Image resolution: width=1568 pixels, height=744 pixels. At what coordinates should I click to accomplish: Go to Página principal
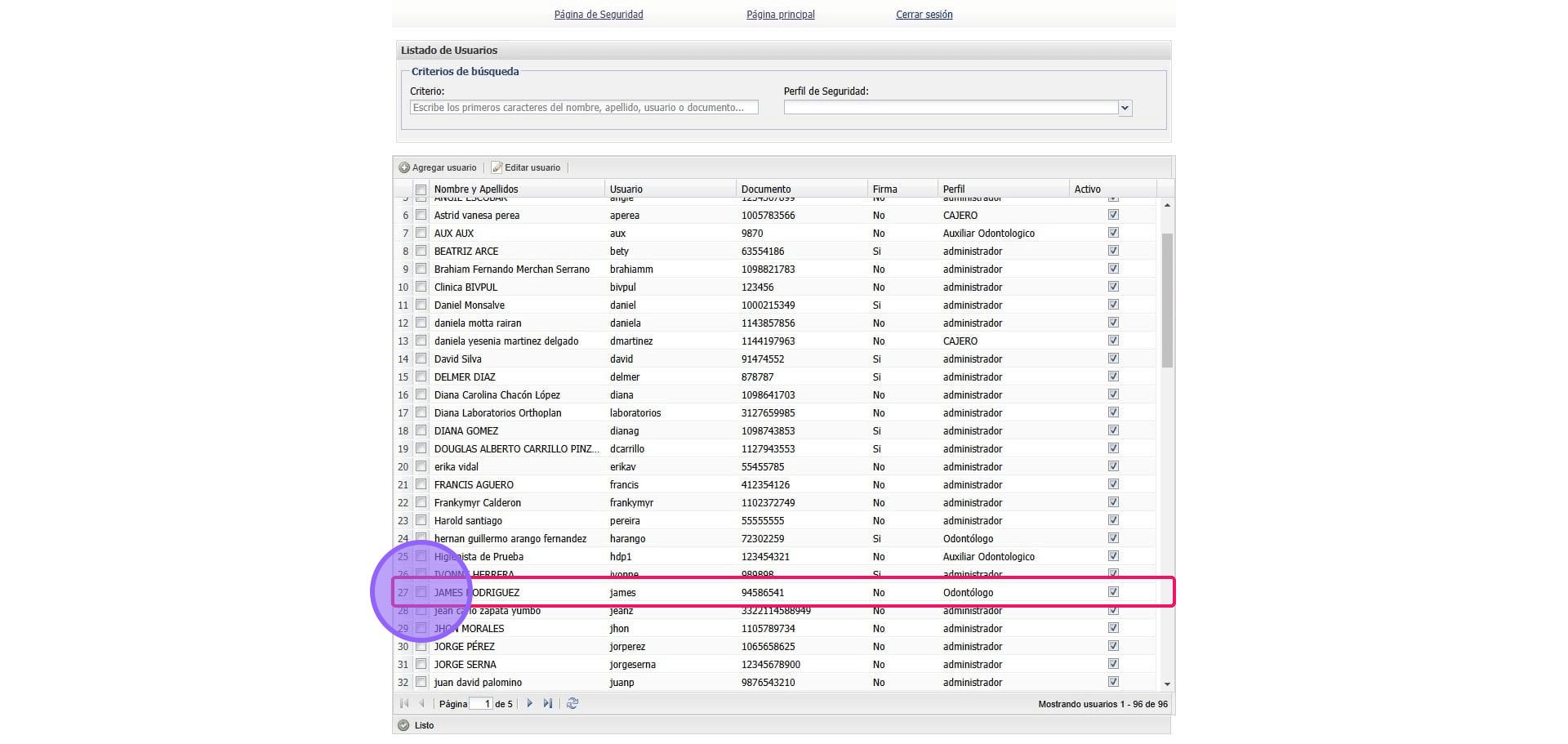coord(780,15)
